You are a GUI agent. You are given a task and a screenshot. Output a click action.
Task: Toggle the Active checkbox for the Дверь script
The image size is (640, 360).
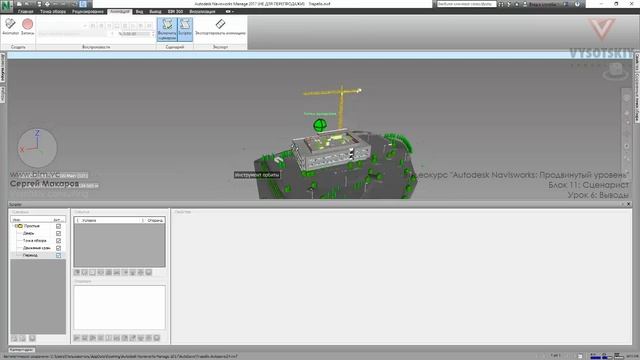[x=58, y=233]
